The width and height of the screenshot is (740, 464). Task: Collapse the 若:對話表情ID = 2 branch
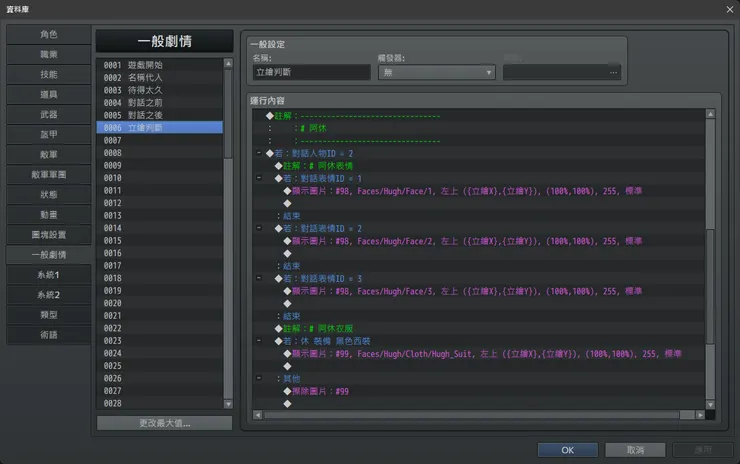(x=259, y=228)
